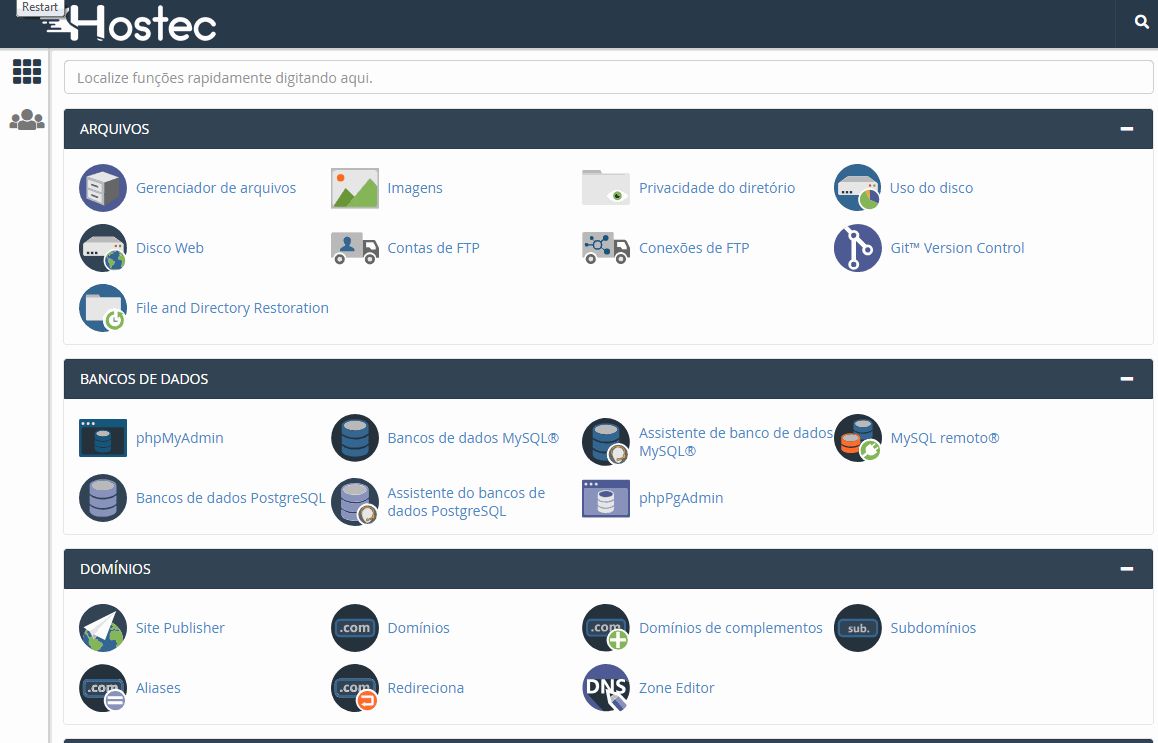This screenshot has height=743, width=1158.
Task: Click the Hostec logo
Action: pyautogui.click(x=129, y=23)
